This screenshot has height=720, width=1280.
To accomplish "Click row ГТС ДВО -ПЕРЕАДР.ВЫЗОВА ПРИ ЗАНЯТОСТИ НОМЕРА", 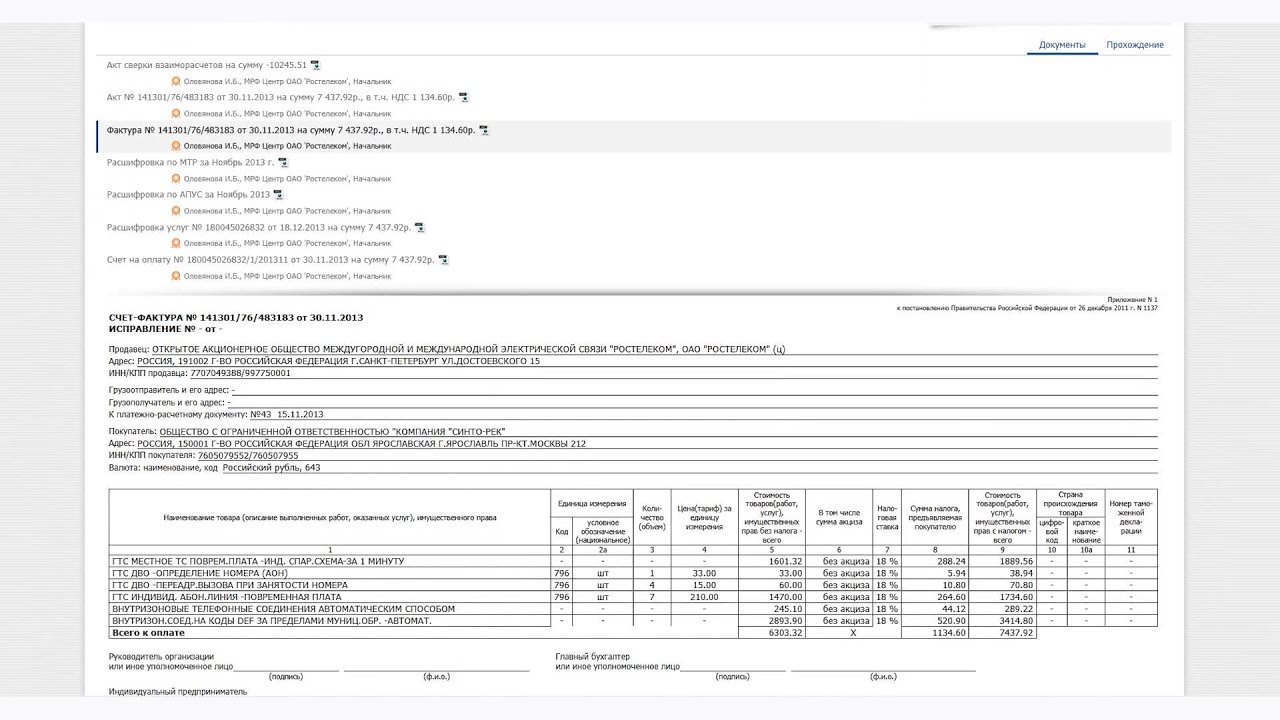I will click(633, 585).
